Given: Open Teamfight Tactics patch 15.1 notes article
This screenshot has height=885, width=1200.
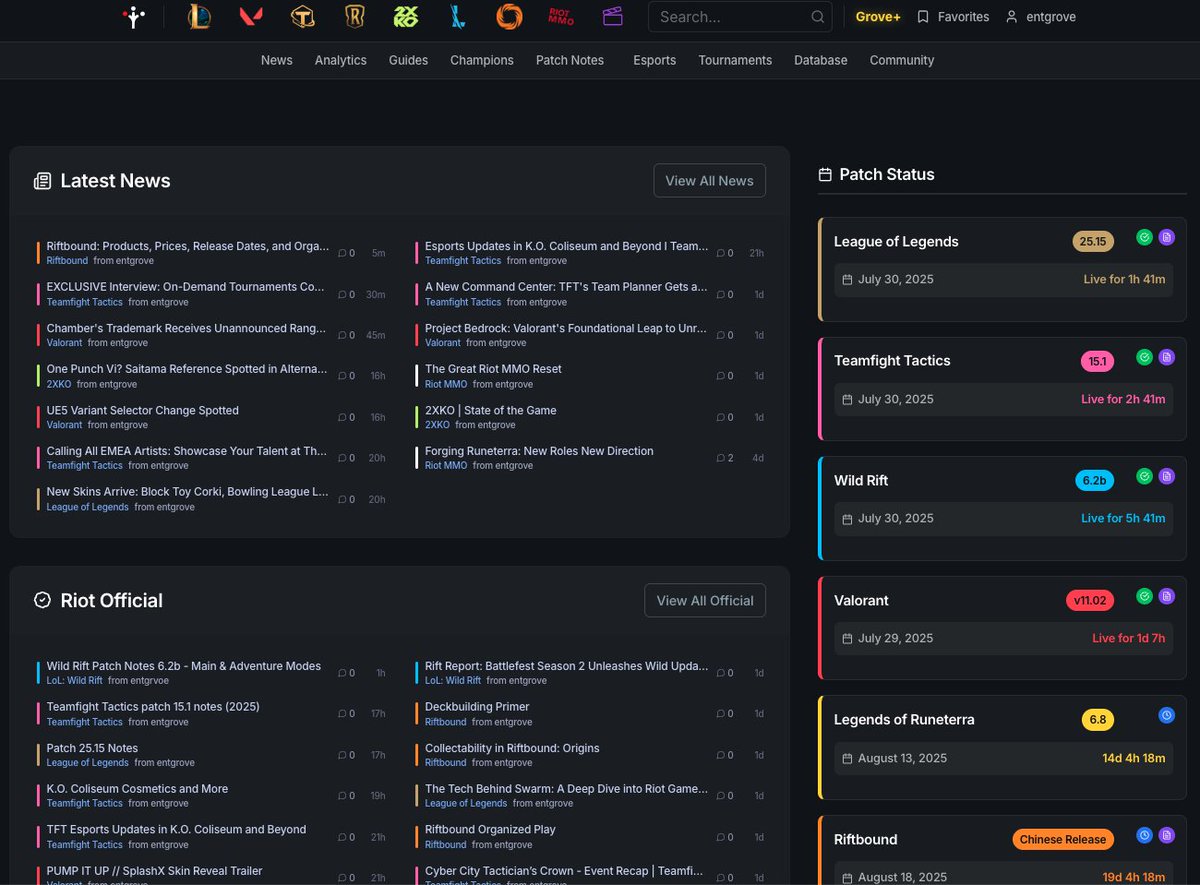Looking at the screenshot, I should pyautogui.click(x=153, y=707).
